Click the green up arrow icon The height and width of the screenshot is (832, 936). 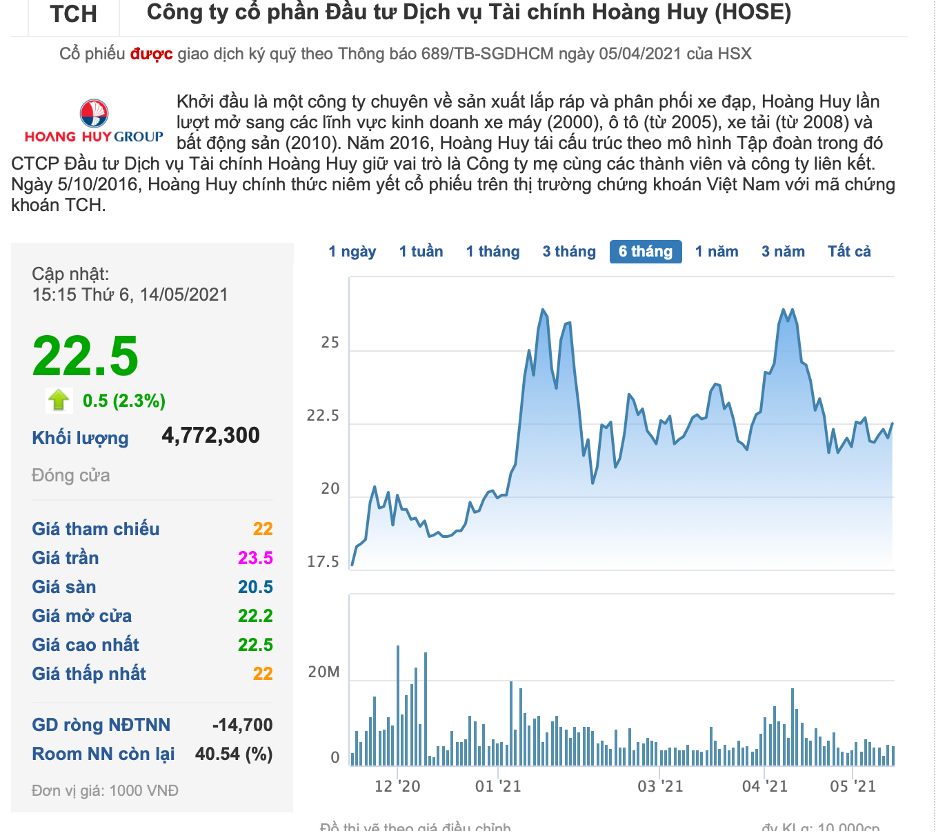(x=59, y=401)
